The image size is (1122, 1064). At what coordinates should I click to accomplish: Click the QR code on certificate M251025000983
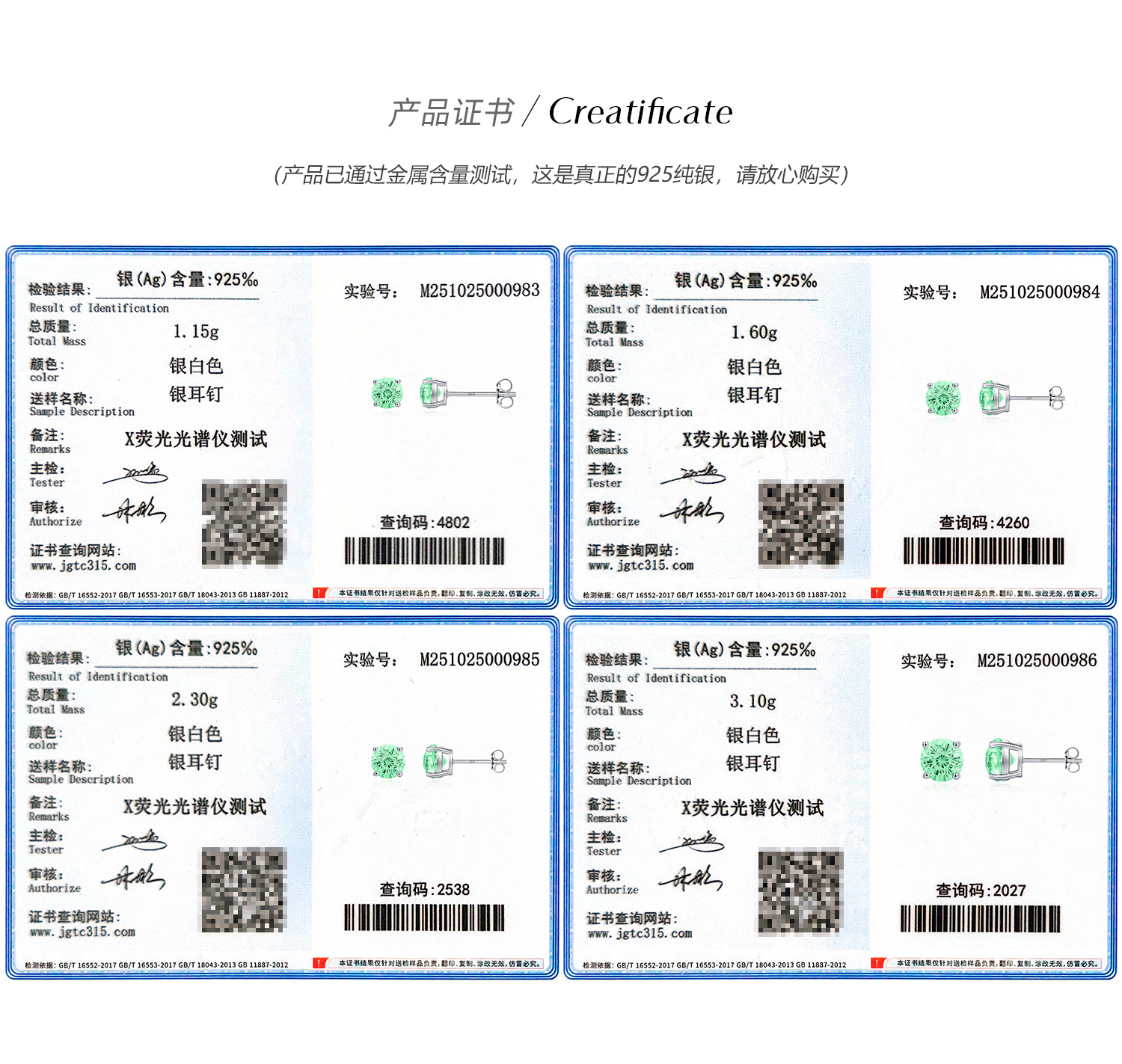point(244,523)
